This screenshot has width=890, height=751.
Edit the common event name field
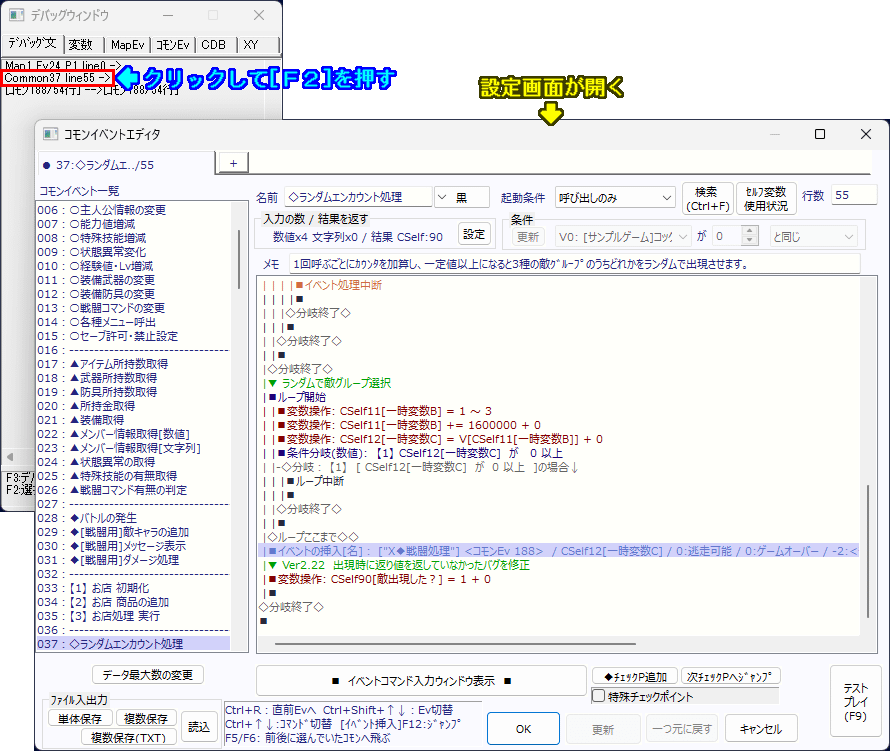click(x=358, y=197)
